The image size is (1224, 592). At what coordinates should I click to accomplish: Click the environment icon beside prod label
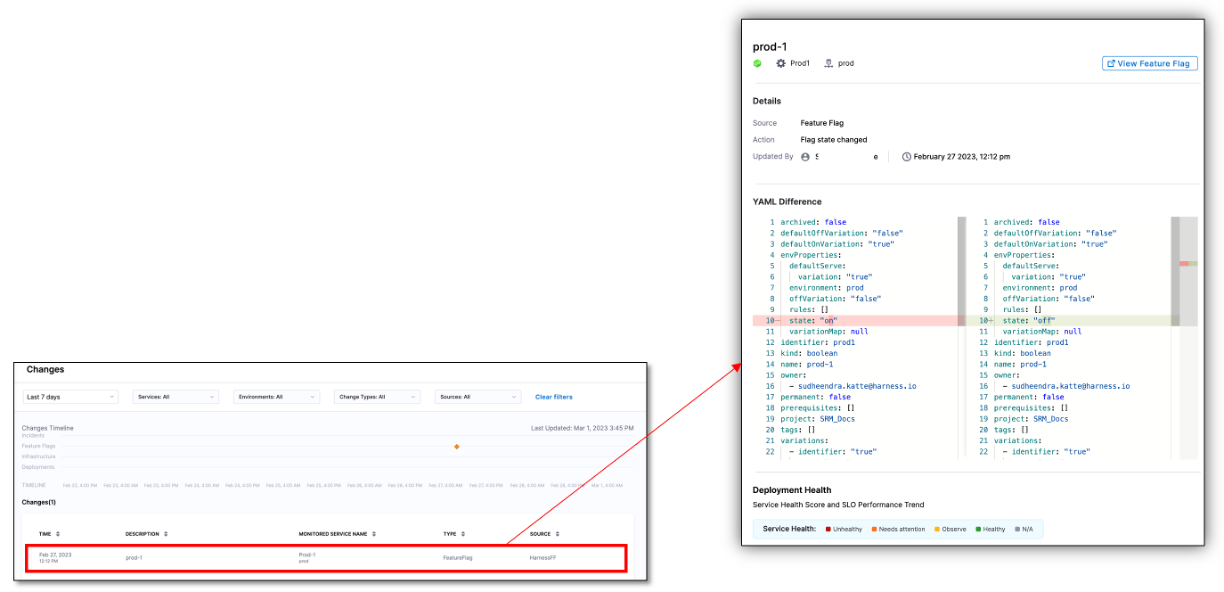coord(829,64)
